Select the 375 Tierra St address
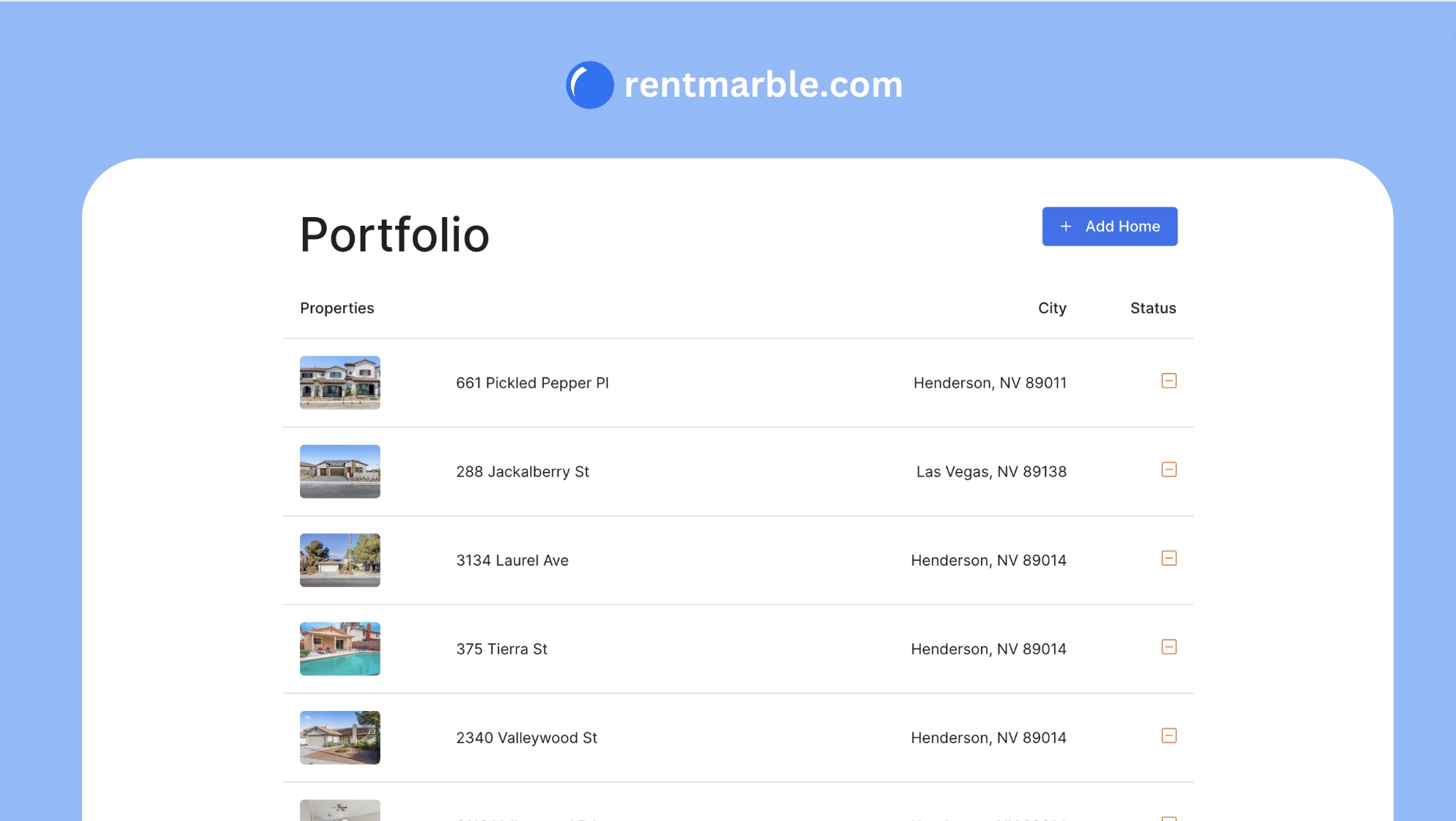 [x=501, y=649]
